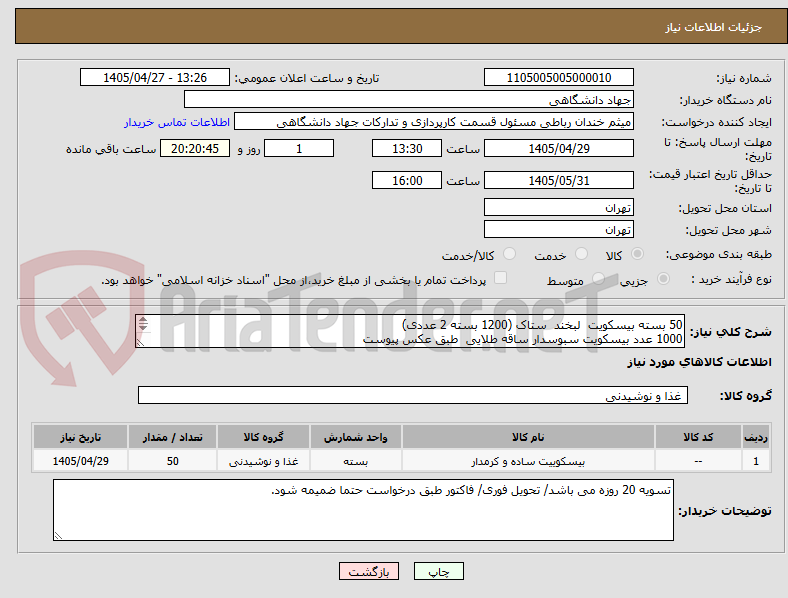Select the جزیی purchase type radio
The height and width of the screenshot is (598, 788).
pyautogui.click(x=663, y=278)
